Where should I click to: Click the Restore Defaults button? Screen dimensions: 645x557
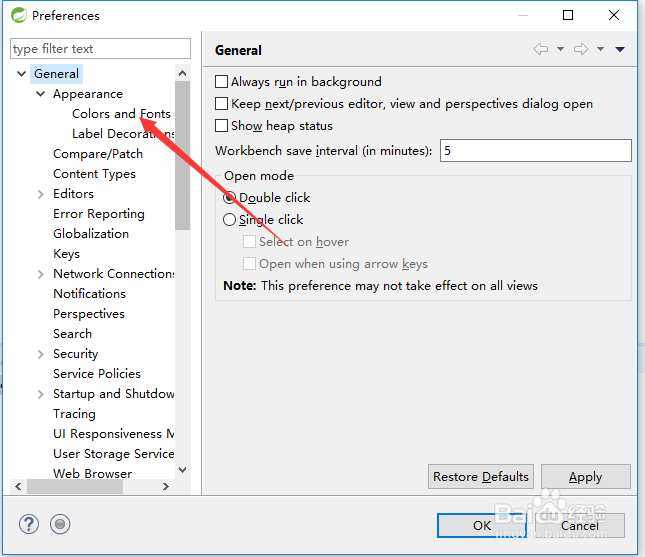click(x=481, y=476)
